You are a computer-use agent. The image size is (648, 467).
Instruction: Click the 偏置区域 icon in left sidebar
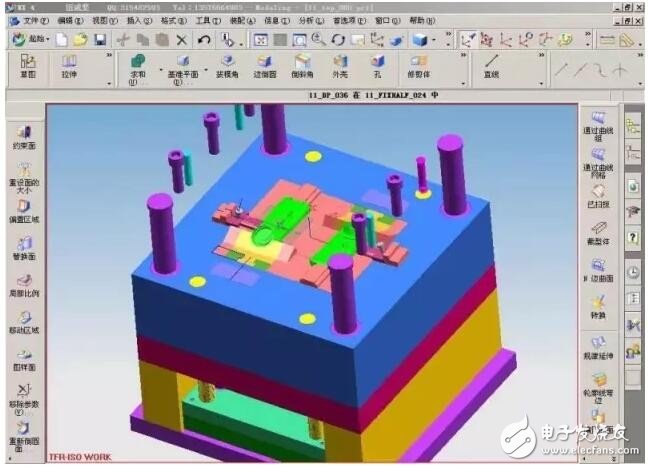point(23,210)
